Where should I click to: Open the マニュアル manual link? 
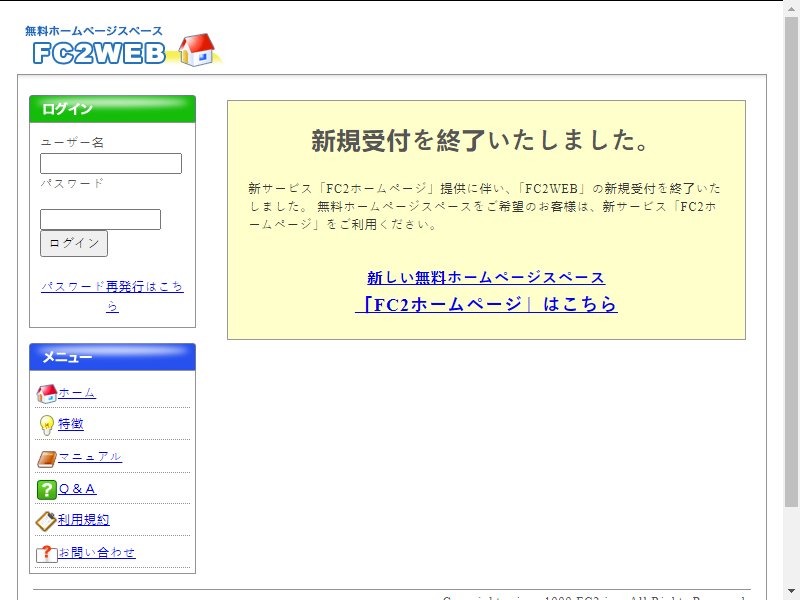point(90,457)
